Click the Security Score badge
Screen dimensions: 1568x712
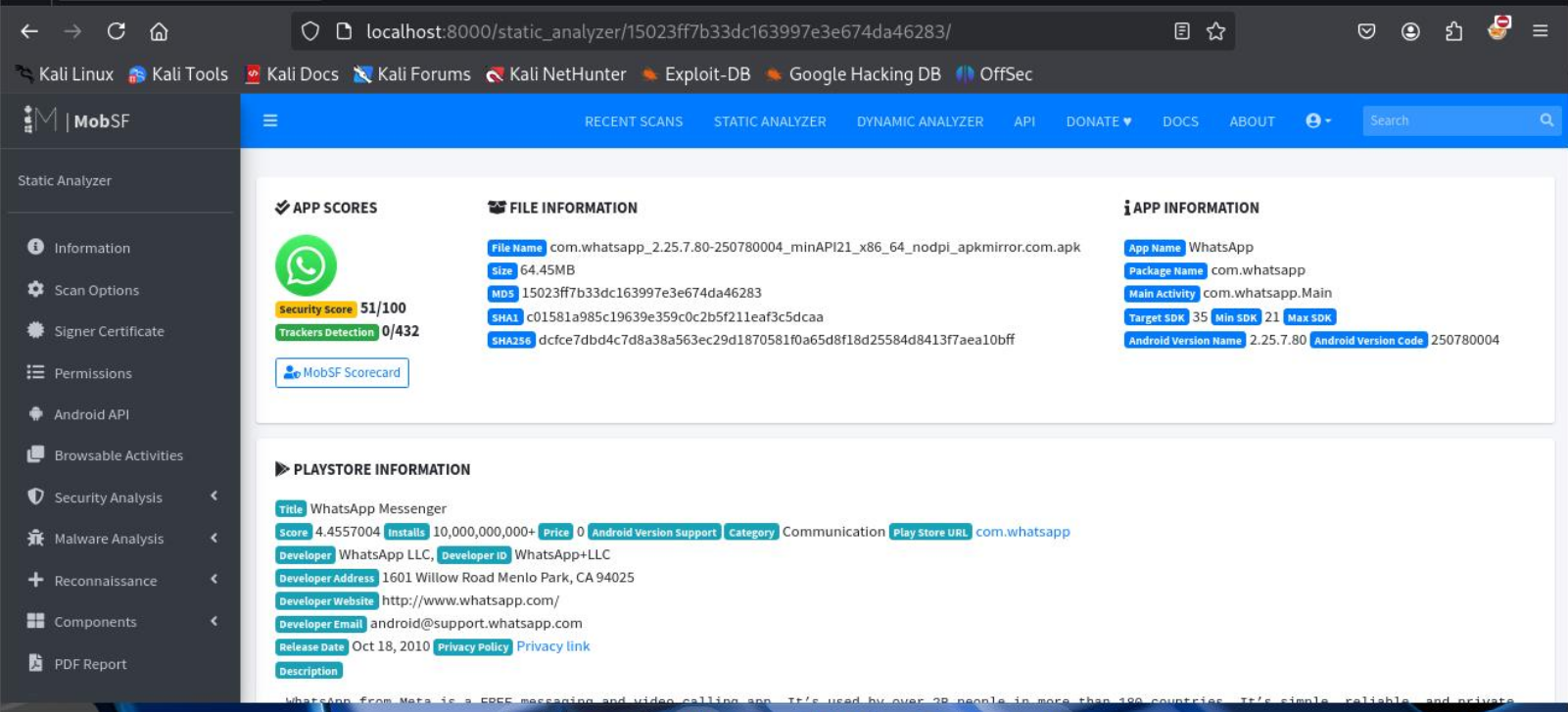tap(315, 309)
